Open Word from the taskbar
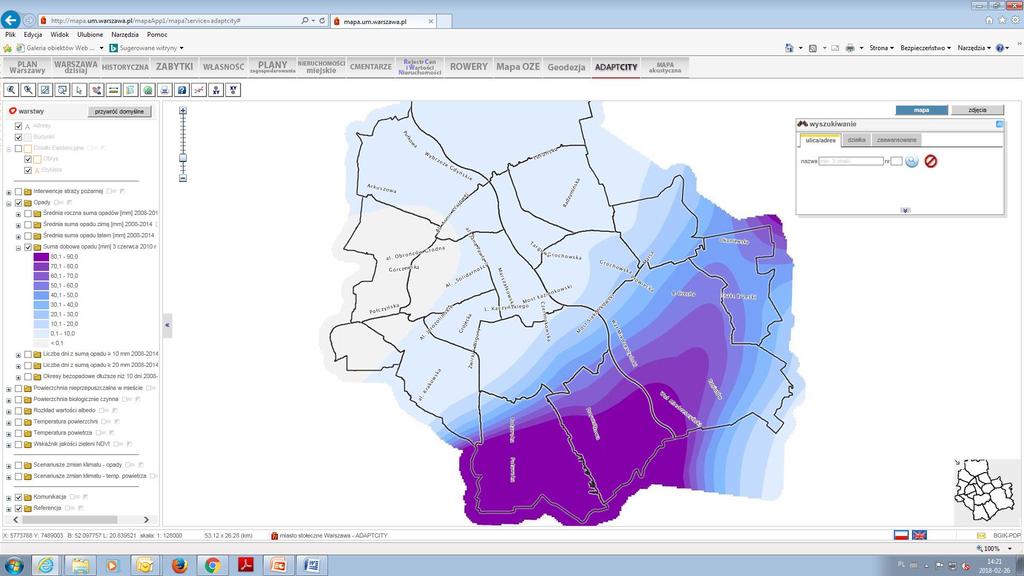The image size is (1024, 576). [x=312, y=565]
